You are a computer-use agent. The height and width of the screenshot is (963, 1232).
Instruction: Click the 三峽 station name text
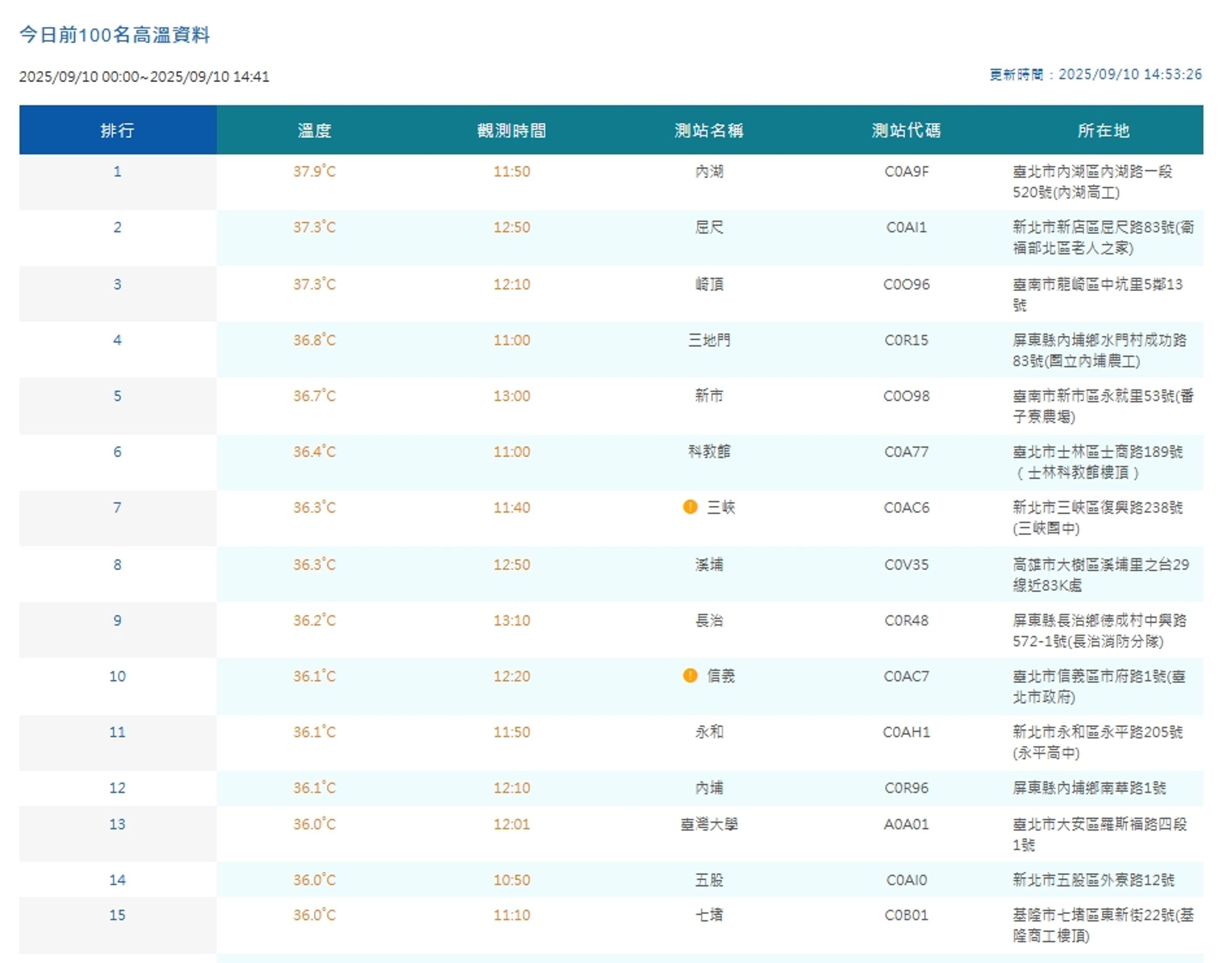click(x=721, y=508)
